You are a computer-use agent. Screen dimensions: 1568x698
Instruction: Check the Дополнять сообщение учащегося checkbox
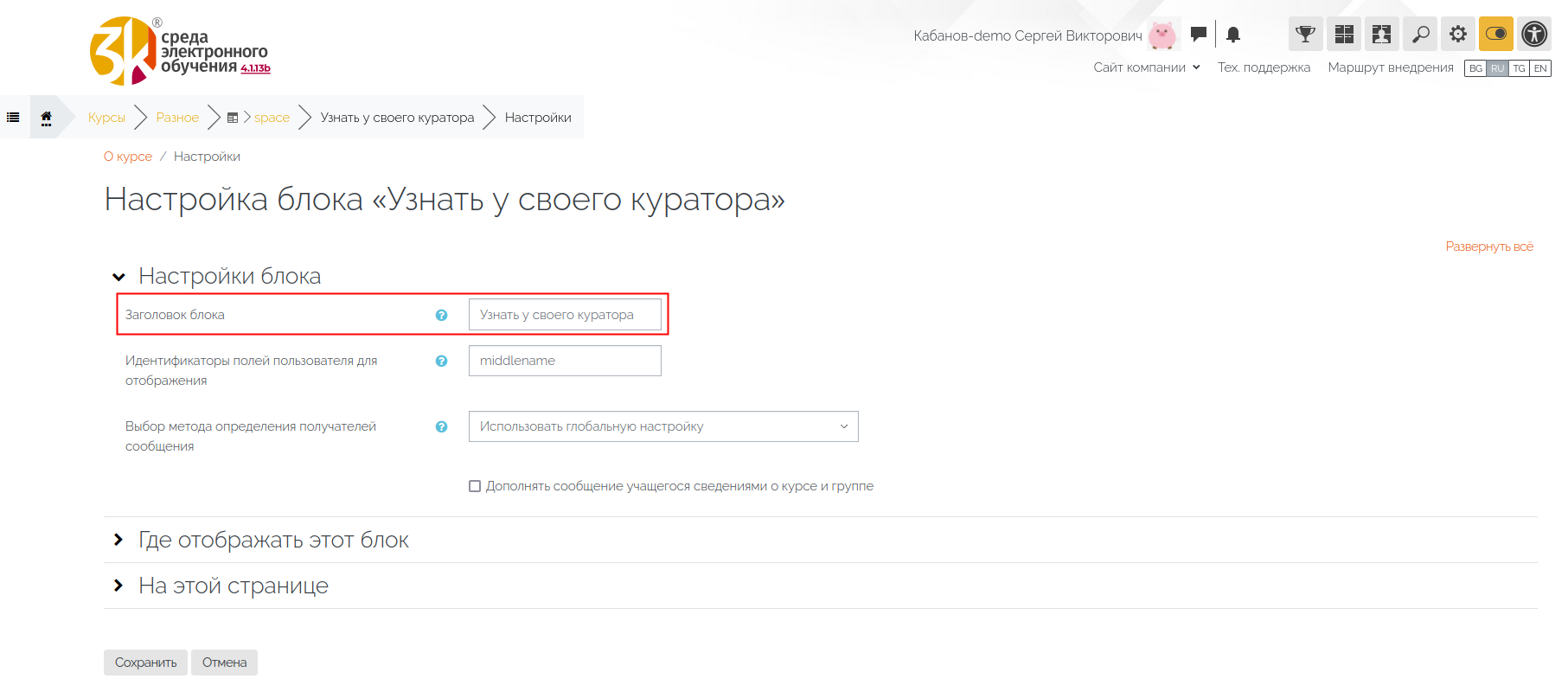[475, 486]
